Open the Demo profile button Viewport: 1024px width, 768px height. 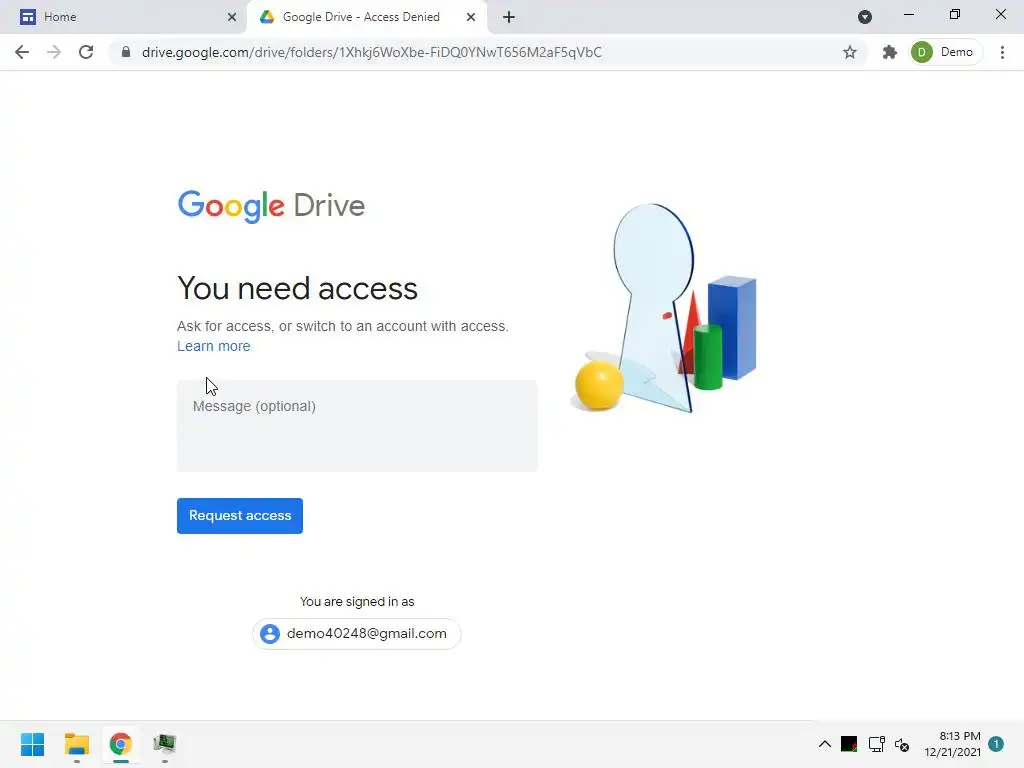[x=946, y=52]
